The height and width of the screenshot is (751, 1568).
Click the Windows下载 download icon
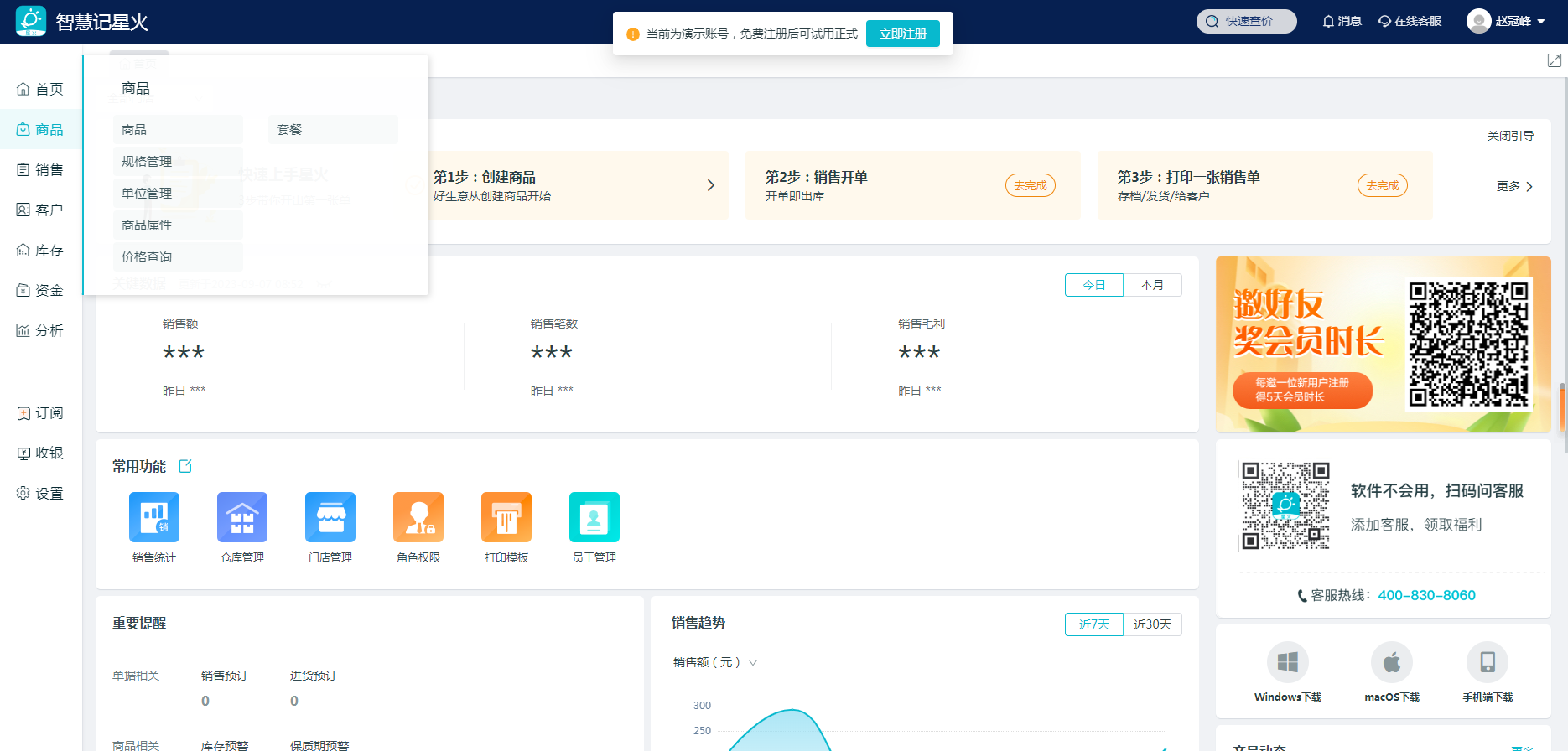point(1287,662)
